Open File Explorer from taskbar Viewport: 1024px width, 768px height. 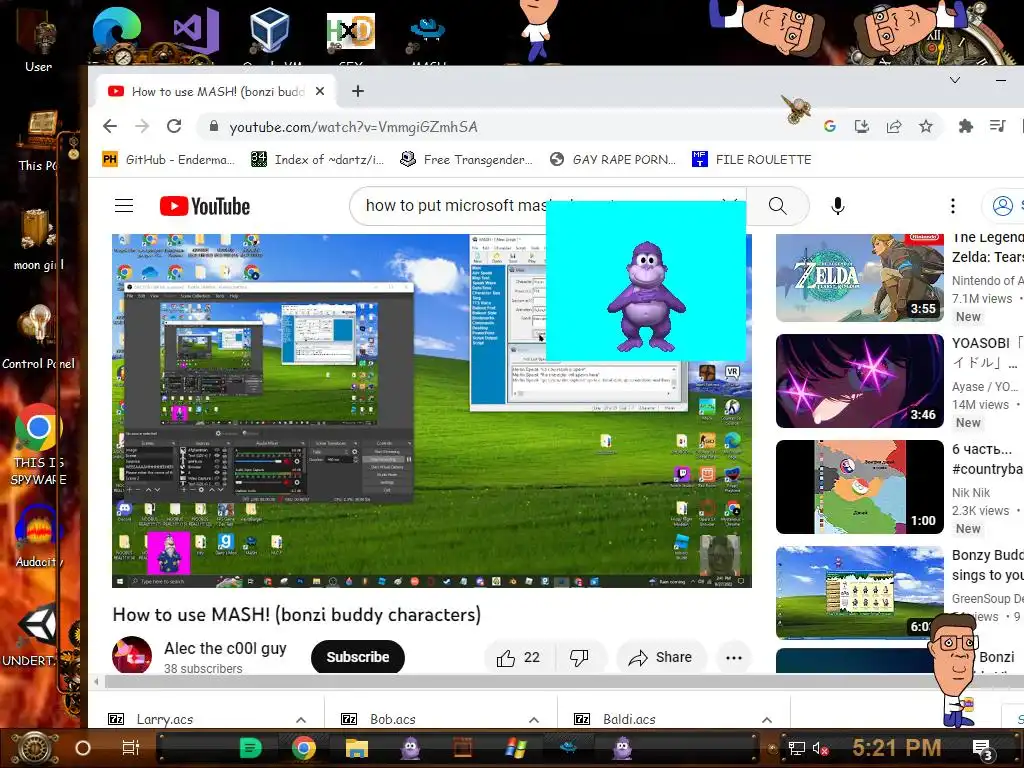coord(357,748)
